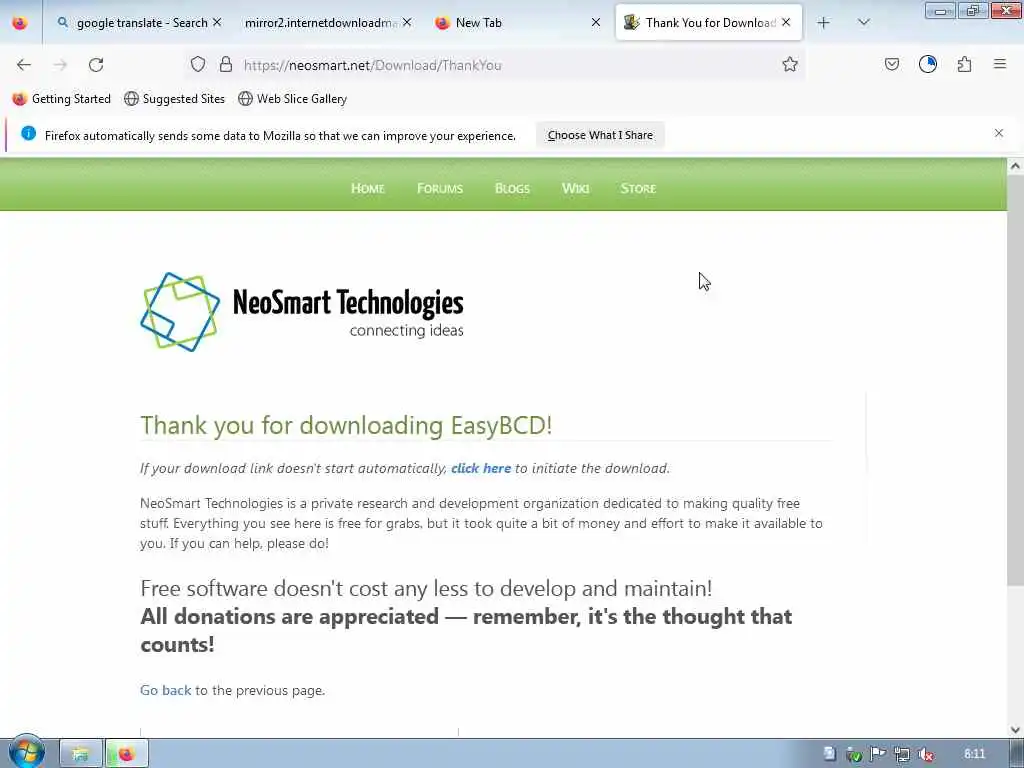The width and height of the screenshot is (1024, 768).
Task: Open Blogs in site navigation
Action: click(x=513, y=189)
